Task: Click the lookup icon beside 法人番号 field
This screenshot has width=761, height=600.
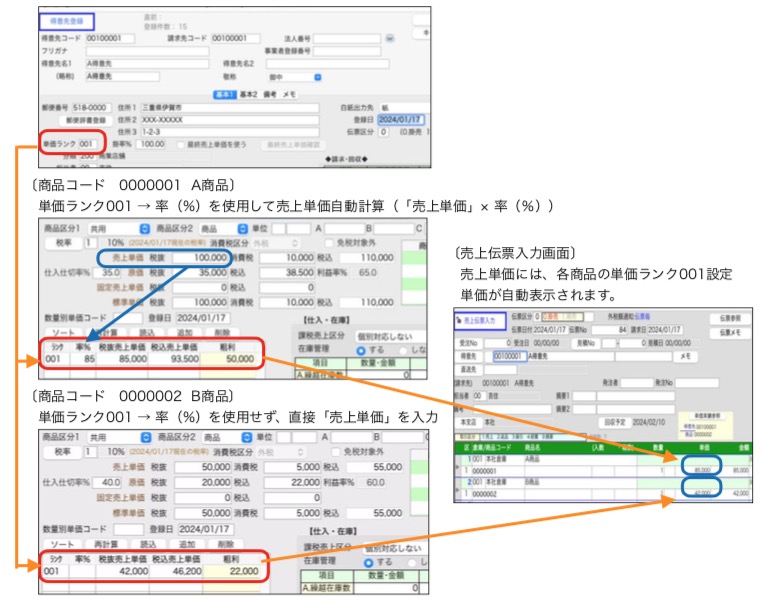Action: click(390, 38)
